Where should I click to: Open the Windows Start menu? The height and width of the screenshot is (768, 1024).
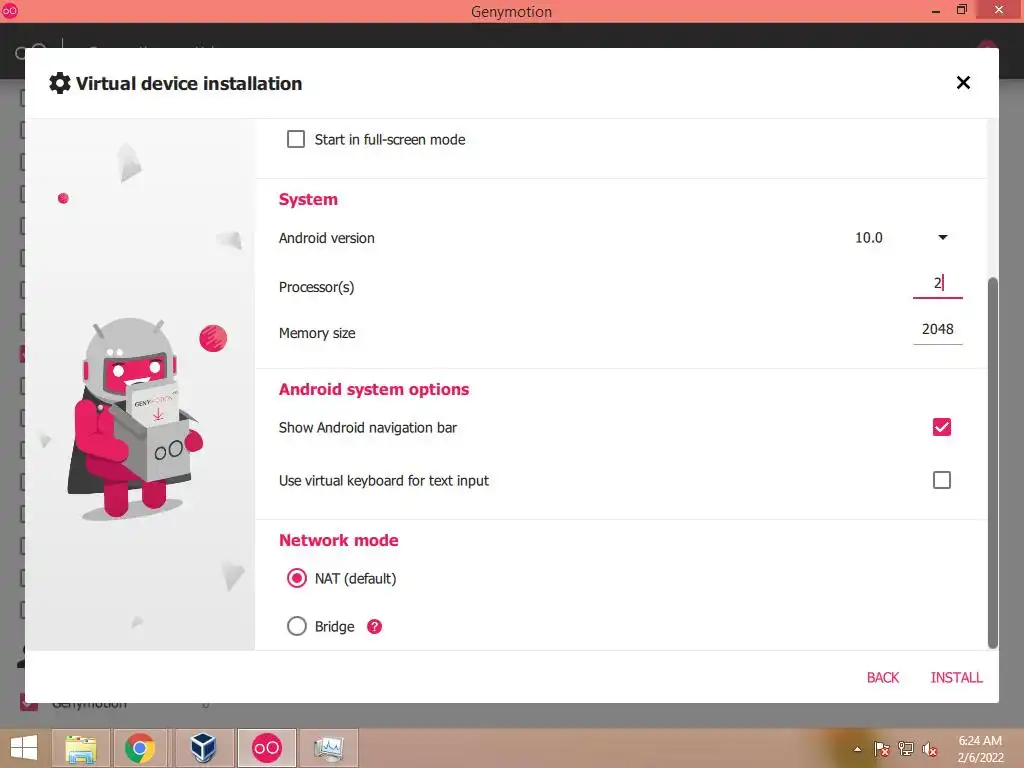[24, 748]
